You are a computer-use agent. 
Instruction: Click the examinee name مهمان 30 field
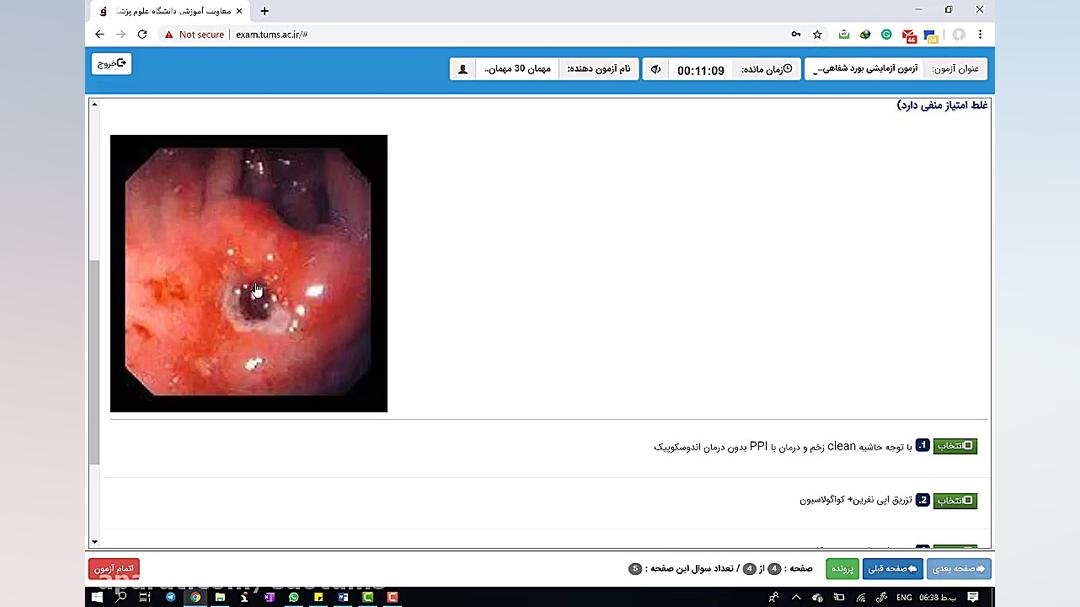pyautogui.click(x=517, y=69)
